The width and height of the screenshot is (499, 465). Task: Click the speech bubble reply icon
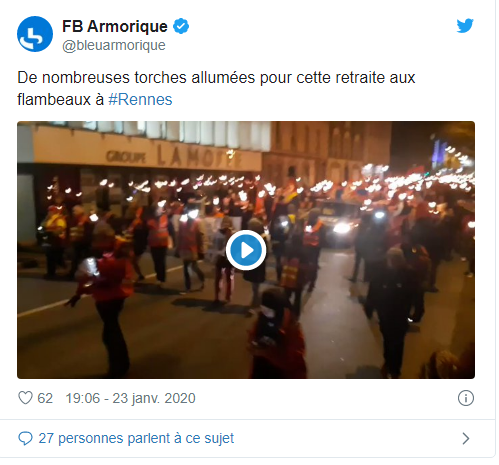(25, 438)
